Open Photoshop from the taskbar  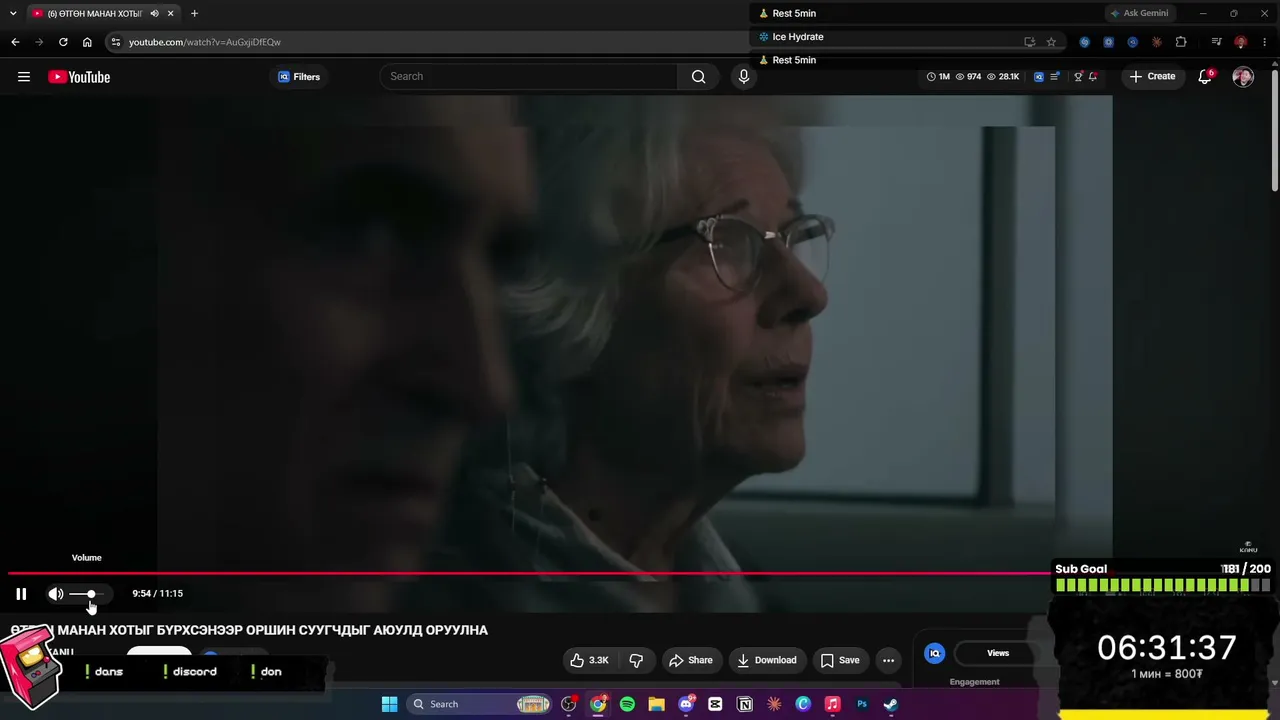tap(861, 704)
